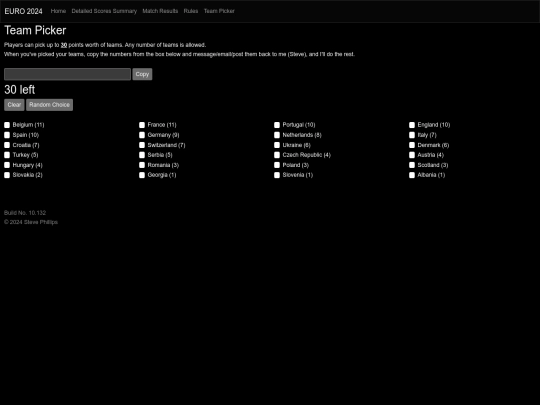Click the Clear button
Image resolution: width=540 pixels, height=405 pixels.
click(14, 105)
